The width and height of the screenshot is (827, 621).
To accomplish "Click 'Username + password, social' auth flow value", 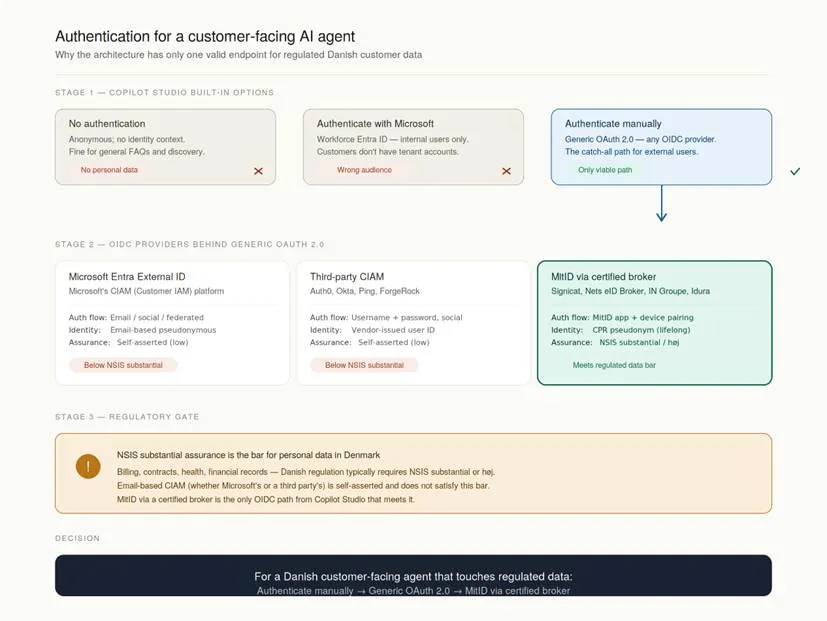I will (x=407, y=318).
